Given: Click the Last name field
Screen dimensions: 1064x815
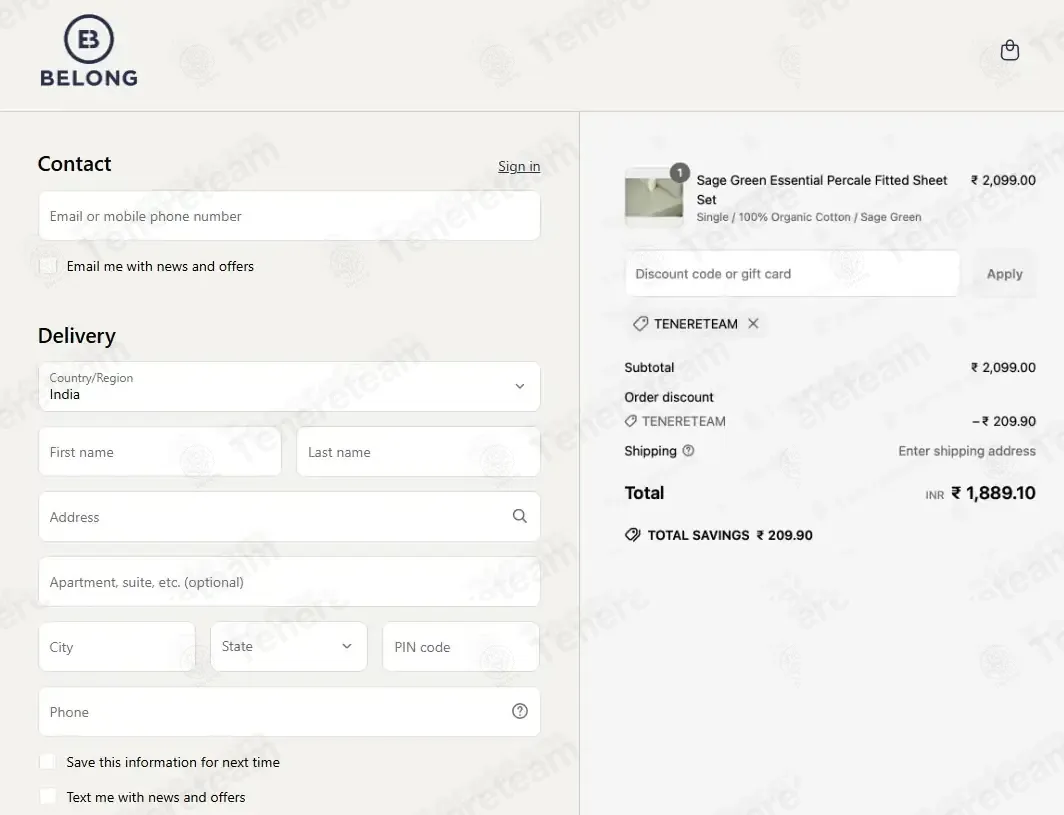Looking at the screenshot, I should 419,452.
